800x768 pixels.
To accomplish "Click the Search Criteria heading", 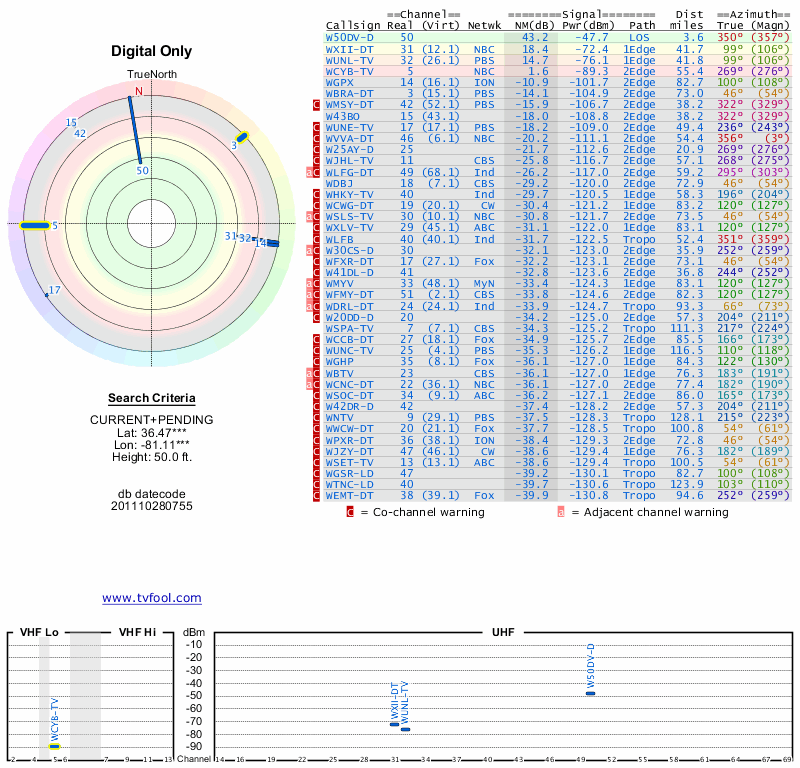I will point(151,398).
